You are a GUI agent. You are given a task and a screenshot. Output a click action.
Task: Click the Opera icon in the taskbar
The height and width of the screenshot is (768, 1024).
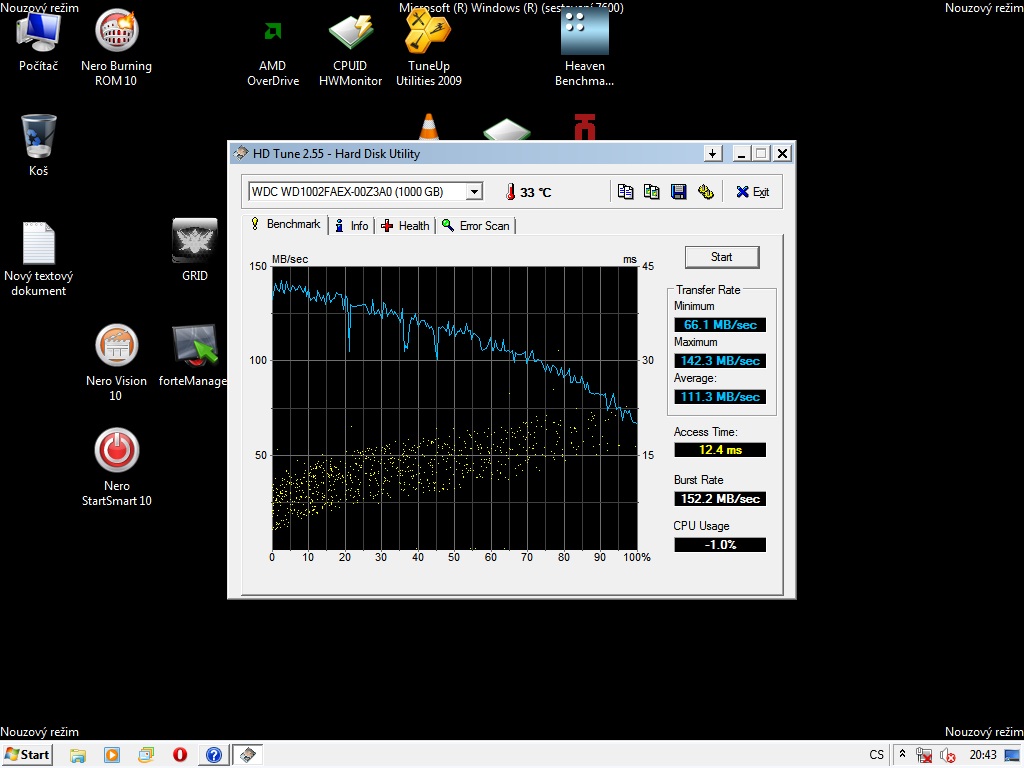coord(180,755)
